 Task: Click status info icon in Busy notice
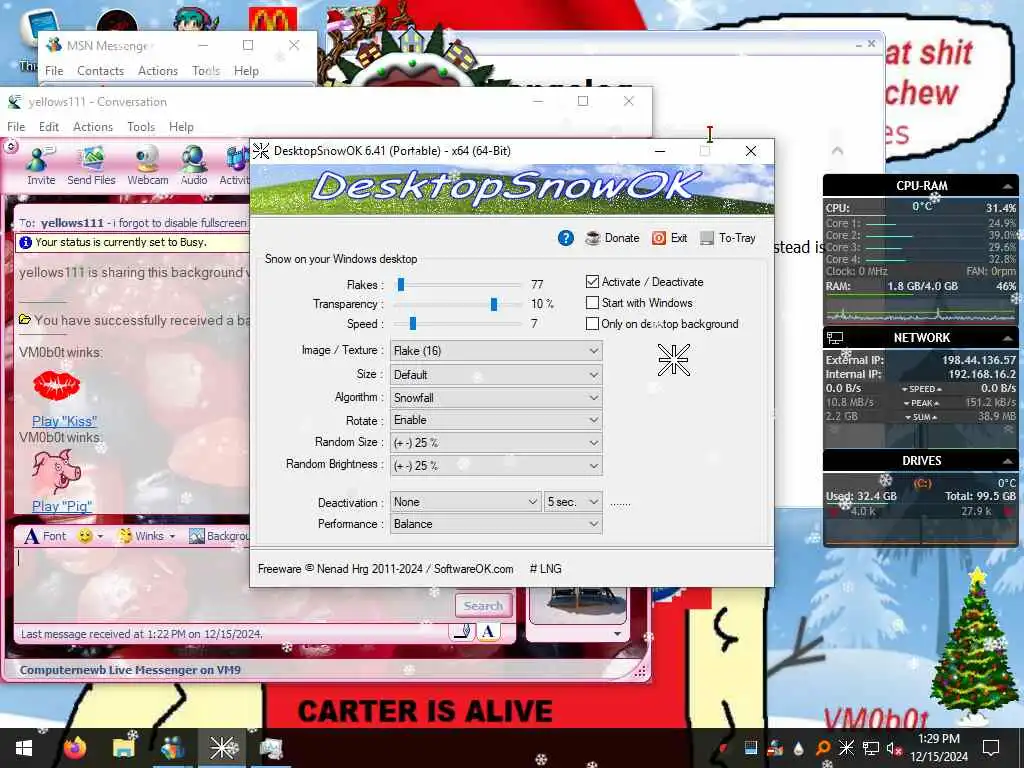pos(25,242)
